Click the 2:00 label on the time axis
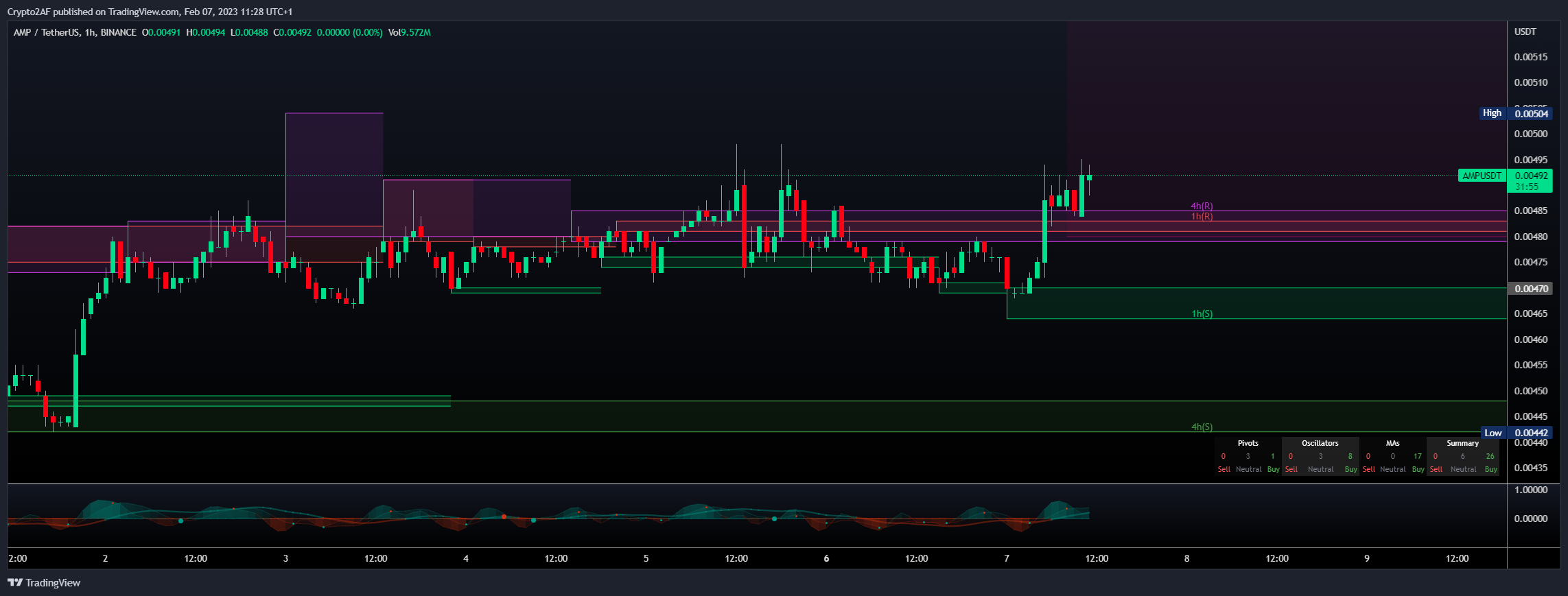The width and height of the screenshot is (1568, 596). pos(18,558)
